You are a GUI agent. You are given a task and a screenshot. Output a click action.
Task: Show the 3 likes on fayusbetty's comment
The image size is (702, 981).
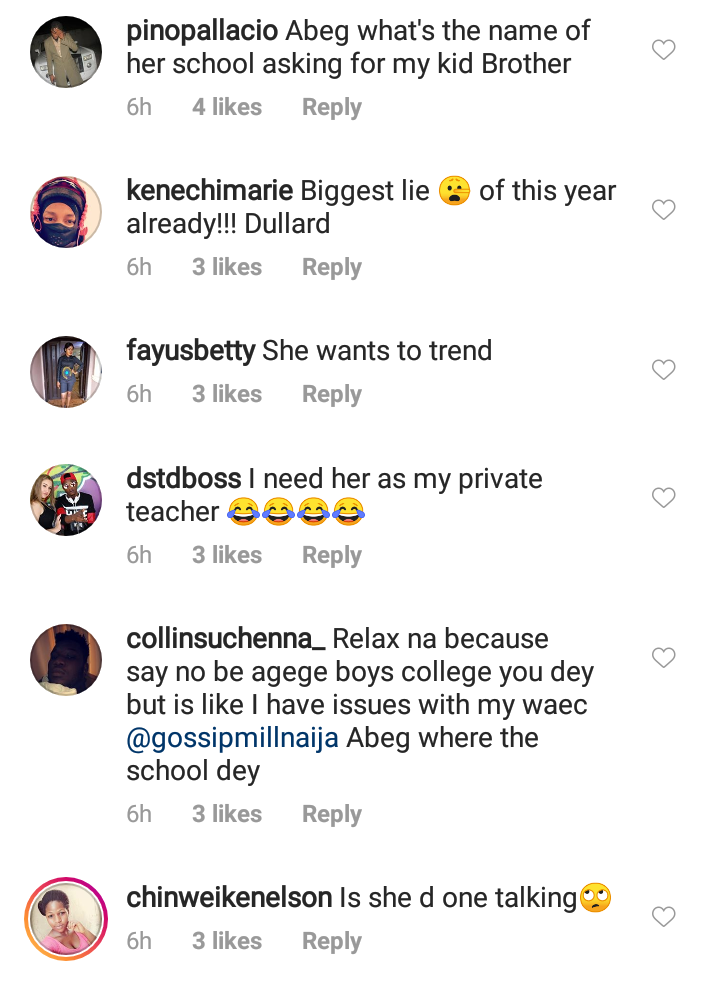coord(227,394)
